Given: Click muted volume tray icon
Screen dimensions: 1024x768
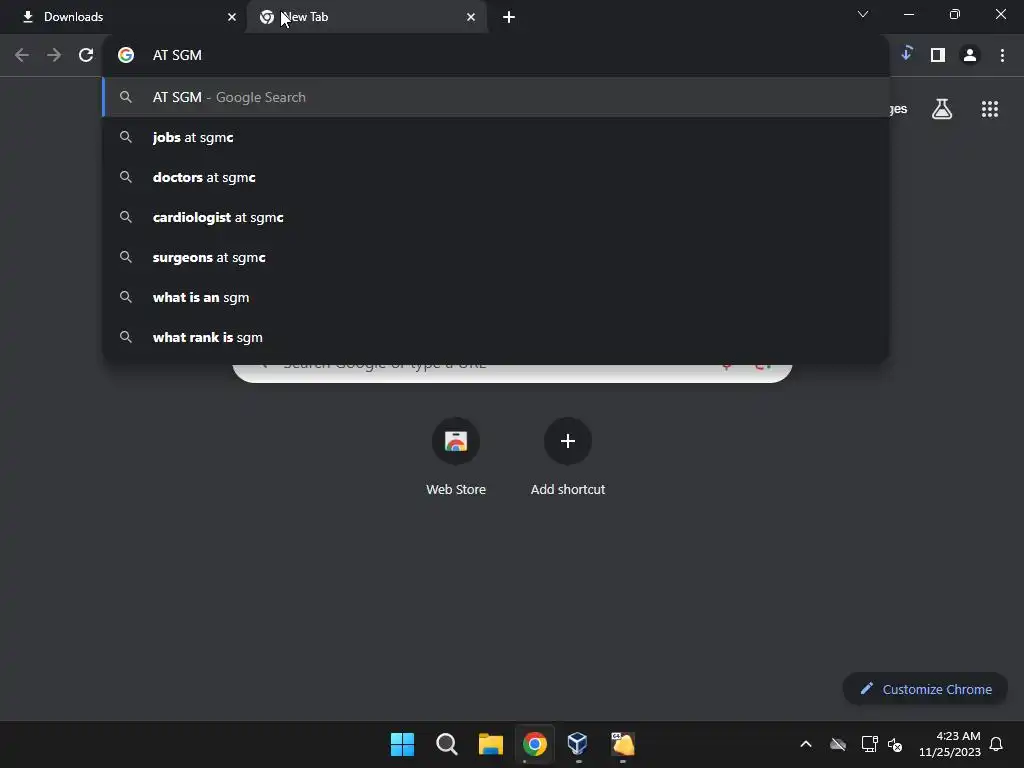Looking at the screenshot, I should point(895,744).
